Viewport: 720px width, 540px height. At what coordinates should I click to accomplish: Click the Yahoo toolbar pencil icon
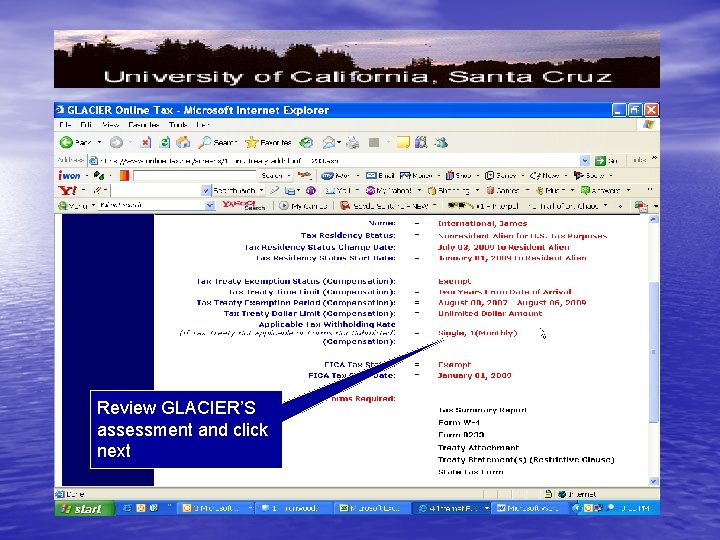coord(97,190)
